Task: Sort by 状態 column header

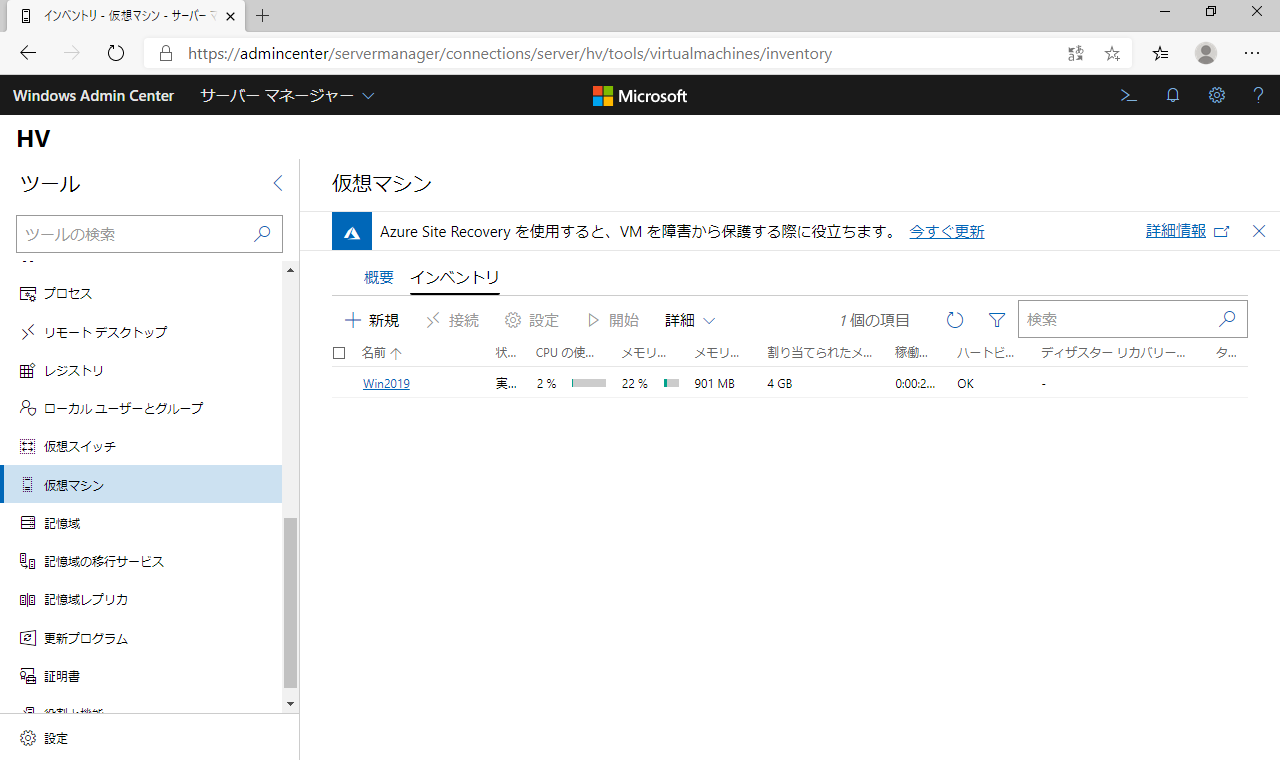Action: (x=506, y=353)
